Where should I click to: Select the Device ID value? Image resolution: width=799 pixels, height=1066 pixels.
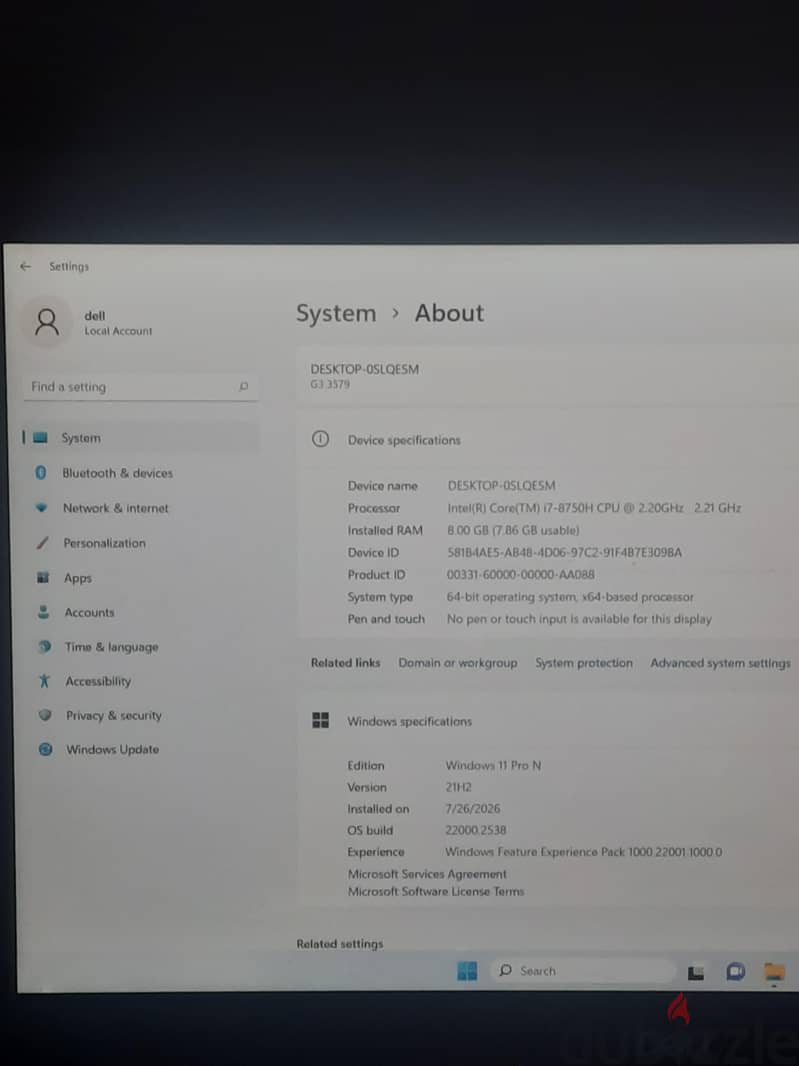pyautogui.click(x=564, y=553)
